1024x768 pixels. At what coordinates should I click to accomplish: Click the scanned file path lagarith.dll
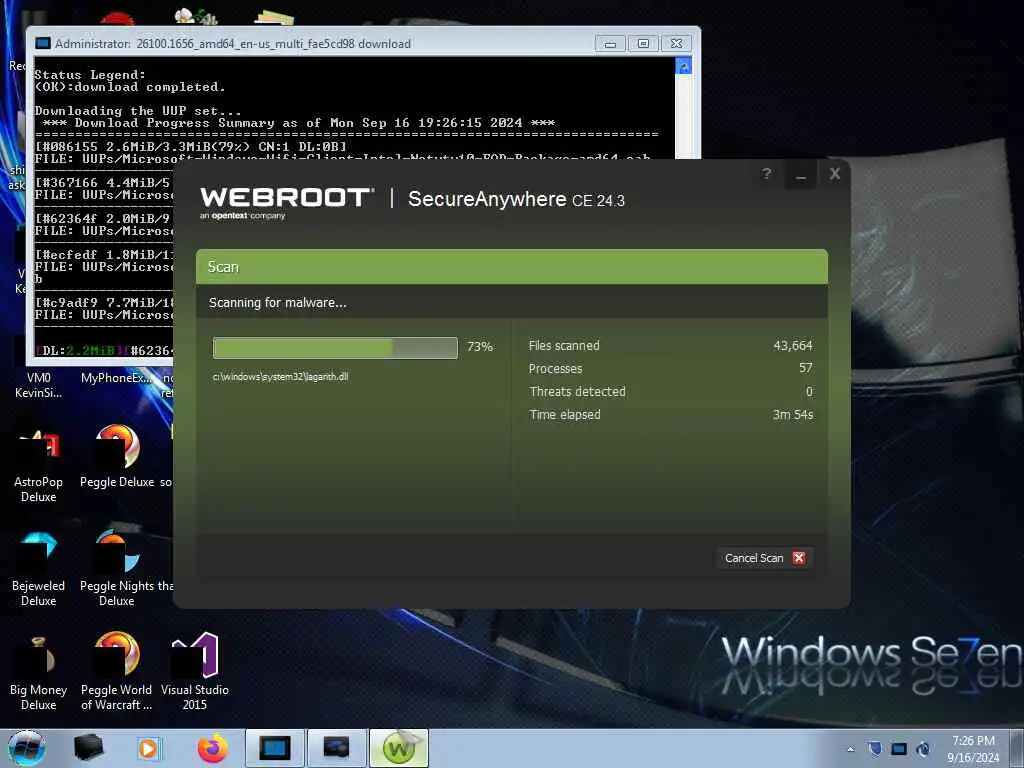pos(280,377)
